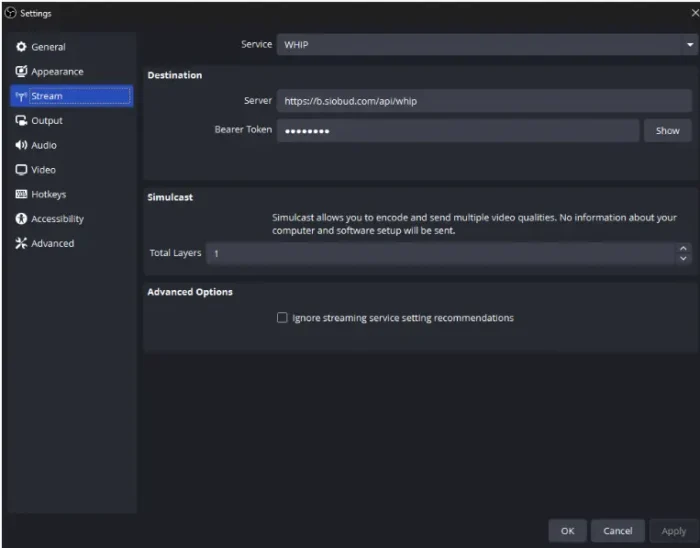
Task: Click the Hotkeys keyboard icon
Action: pyautogui.click(x=21, y=194)
